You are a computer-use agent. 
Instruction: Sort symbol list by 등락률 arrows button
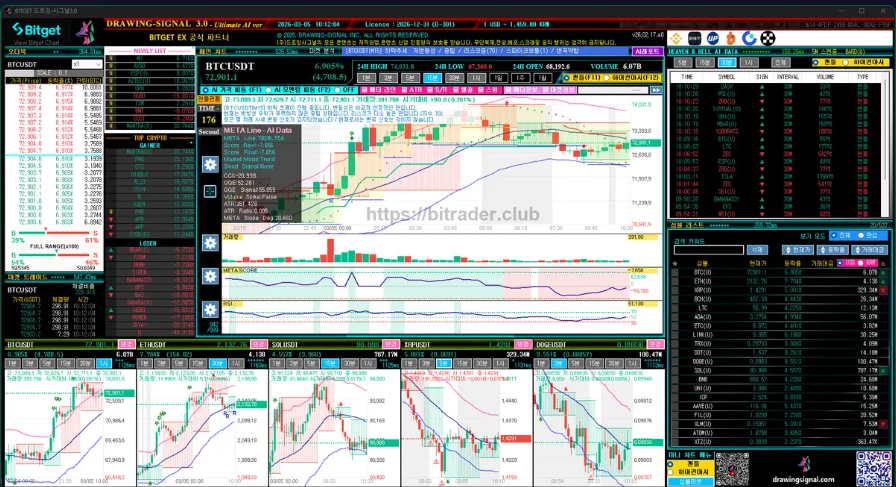click(833, 250)
